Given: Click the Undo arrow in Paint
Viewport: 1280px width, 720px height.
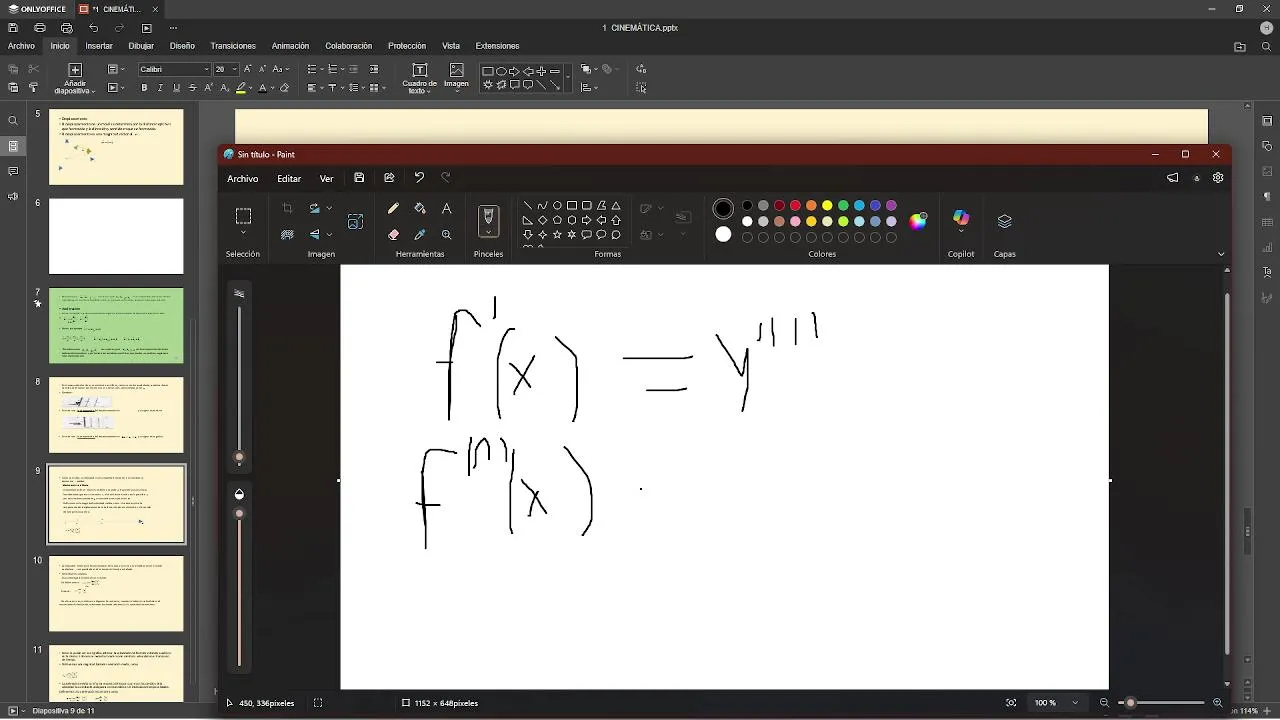Looking at the screenshot, I should click(x=419, y=178).
